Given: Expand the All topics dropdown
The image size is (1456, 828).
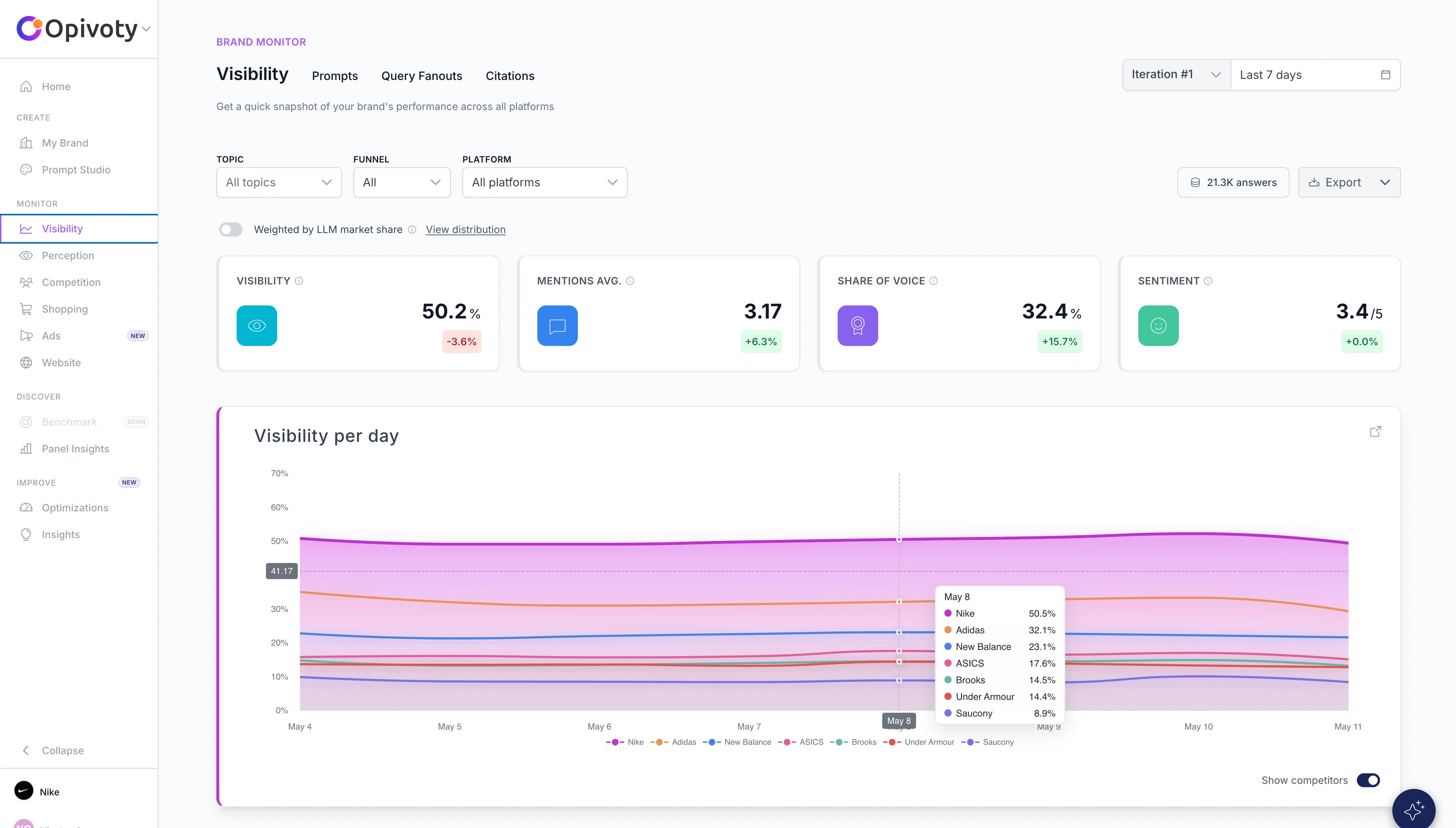Looking at the screenshot, I should (279, 182).
